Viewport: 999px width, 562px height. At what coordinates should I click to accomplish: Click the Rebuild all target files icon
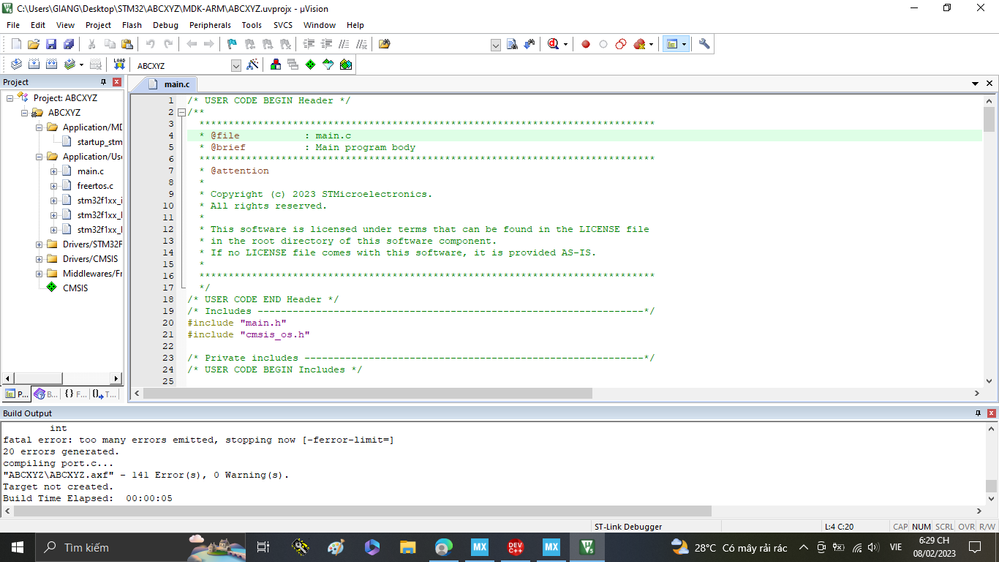[x=52, y=64]
